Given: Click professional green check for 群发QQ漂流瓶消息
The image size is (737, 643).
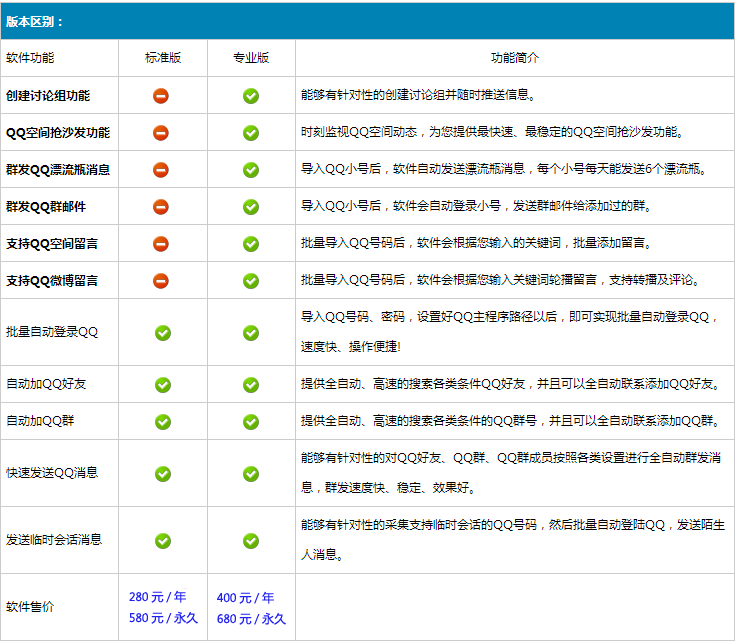Looking at the screenshot, I should point(251,170).
